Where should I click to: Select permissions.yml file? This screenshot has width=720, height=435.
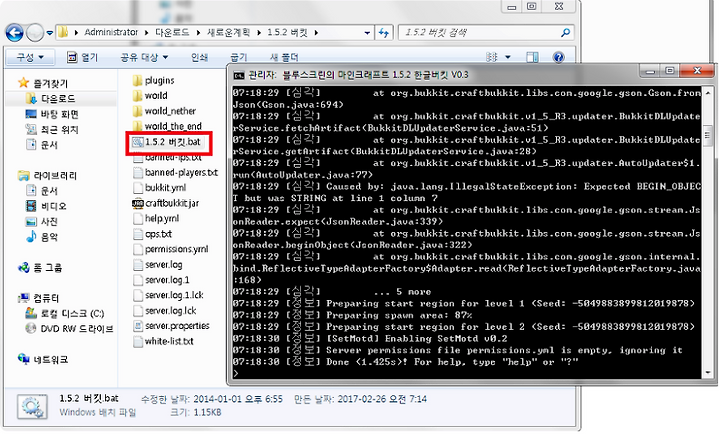(170, 249)
